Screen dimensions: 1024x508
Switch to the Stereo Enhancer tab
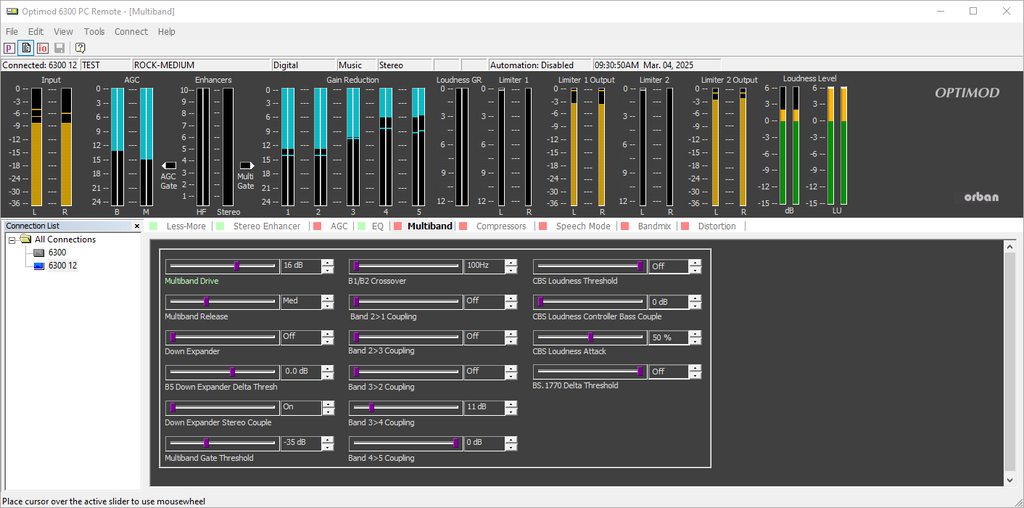266,227
